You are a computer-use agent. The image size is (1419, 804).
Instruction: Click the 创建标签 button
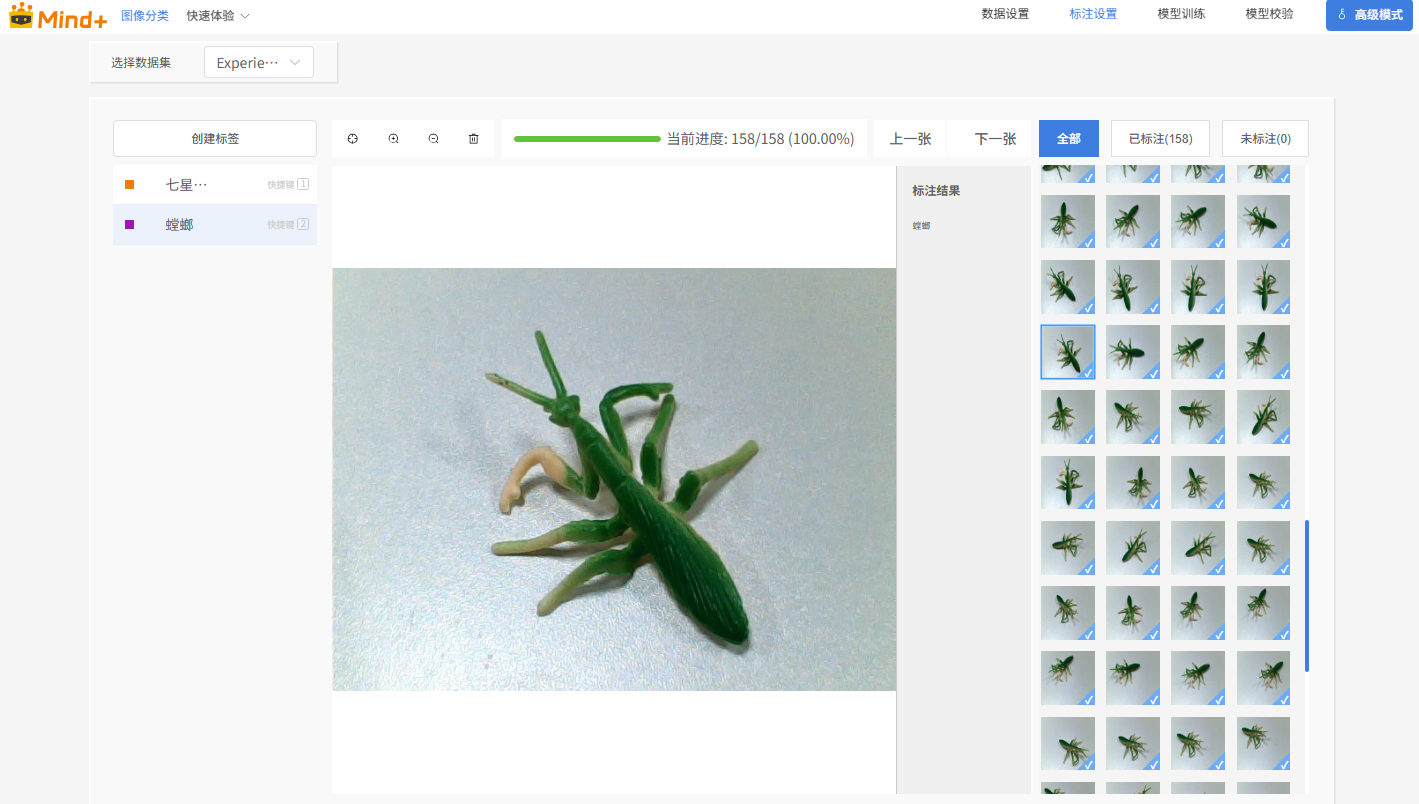(215, 139)
